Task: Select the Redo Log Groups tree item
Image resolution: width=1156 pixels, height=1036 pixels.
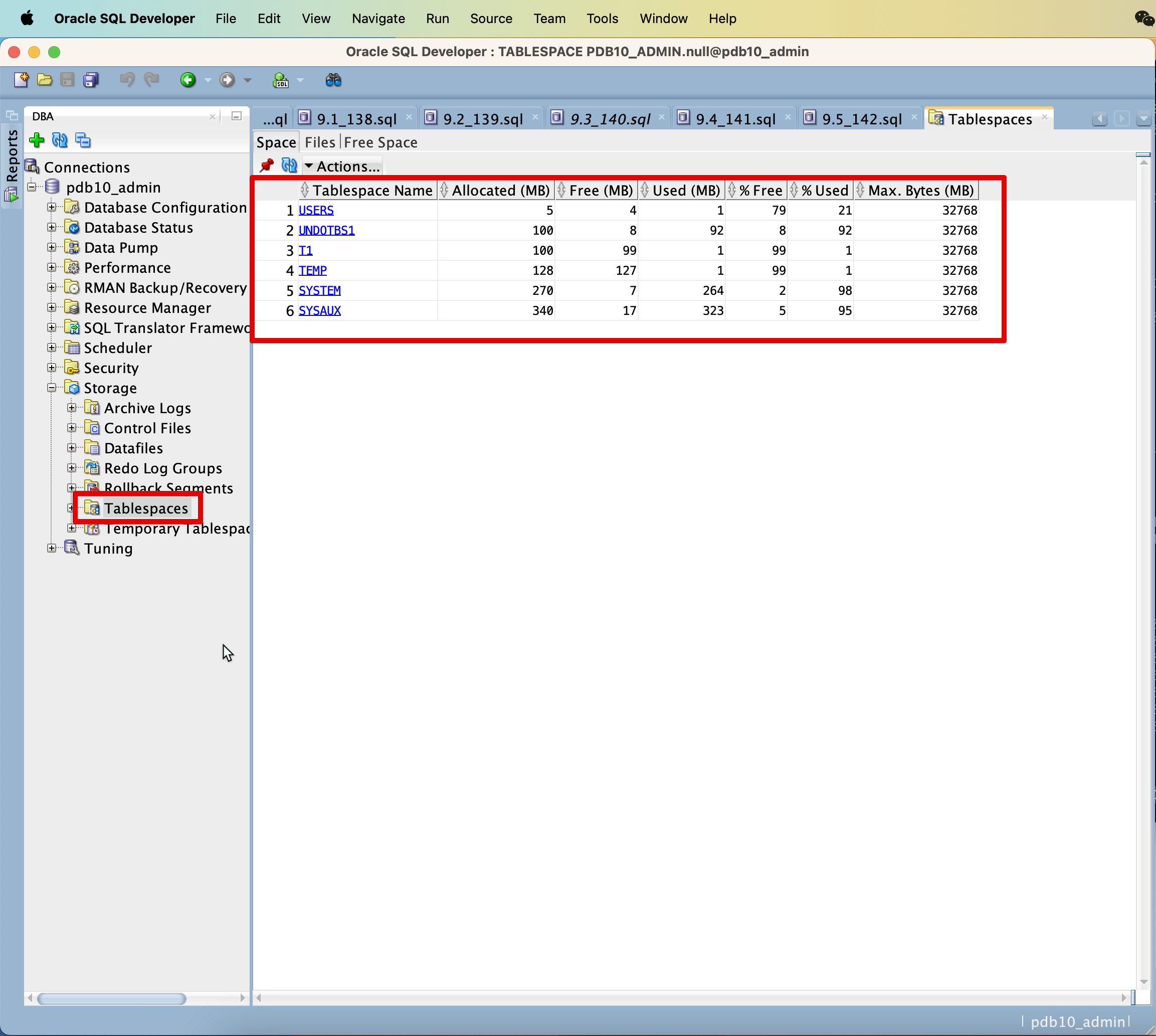Action: click(163, 468)
